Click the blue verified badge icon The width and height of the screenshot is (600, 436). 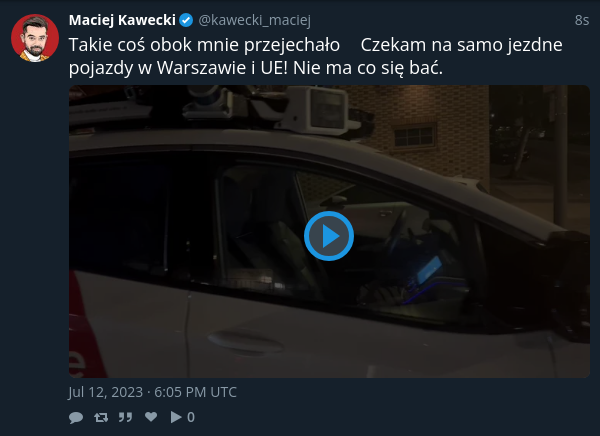point(186,20)
